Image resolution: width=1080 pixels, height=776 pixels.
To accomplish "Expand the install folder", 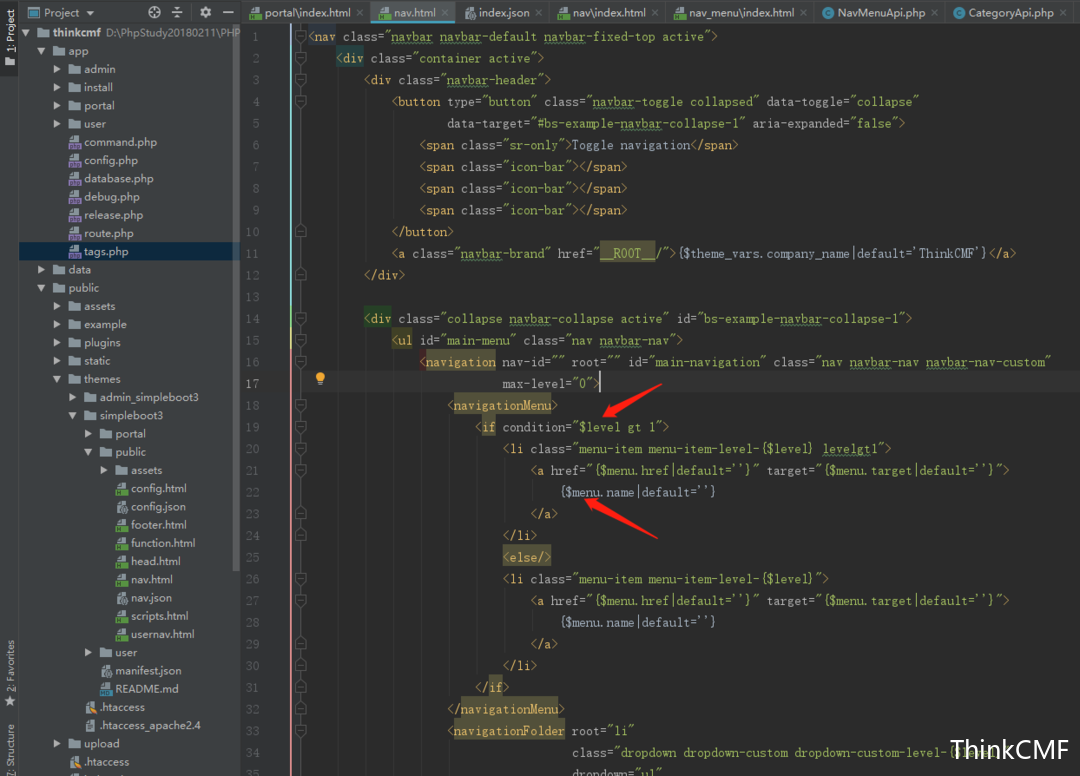I will pyautogui.click(x=57, y=87).
